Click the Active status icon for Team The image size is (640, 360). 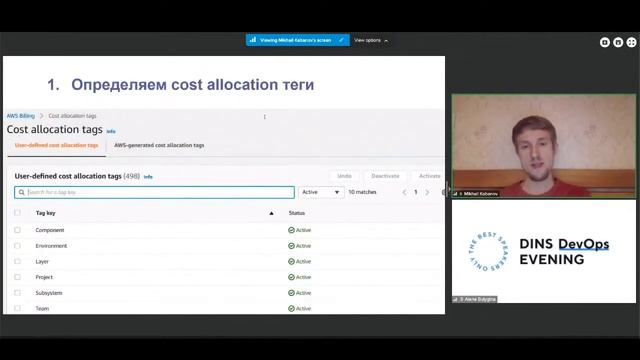(291, 309)
